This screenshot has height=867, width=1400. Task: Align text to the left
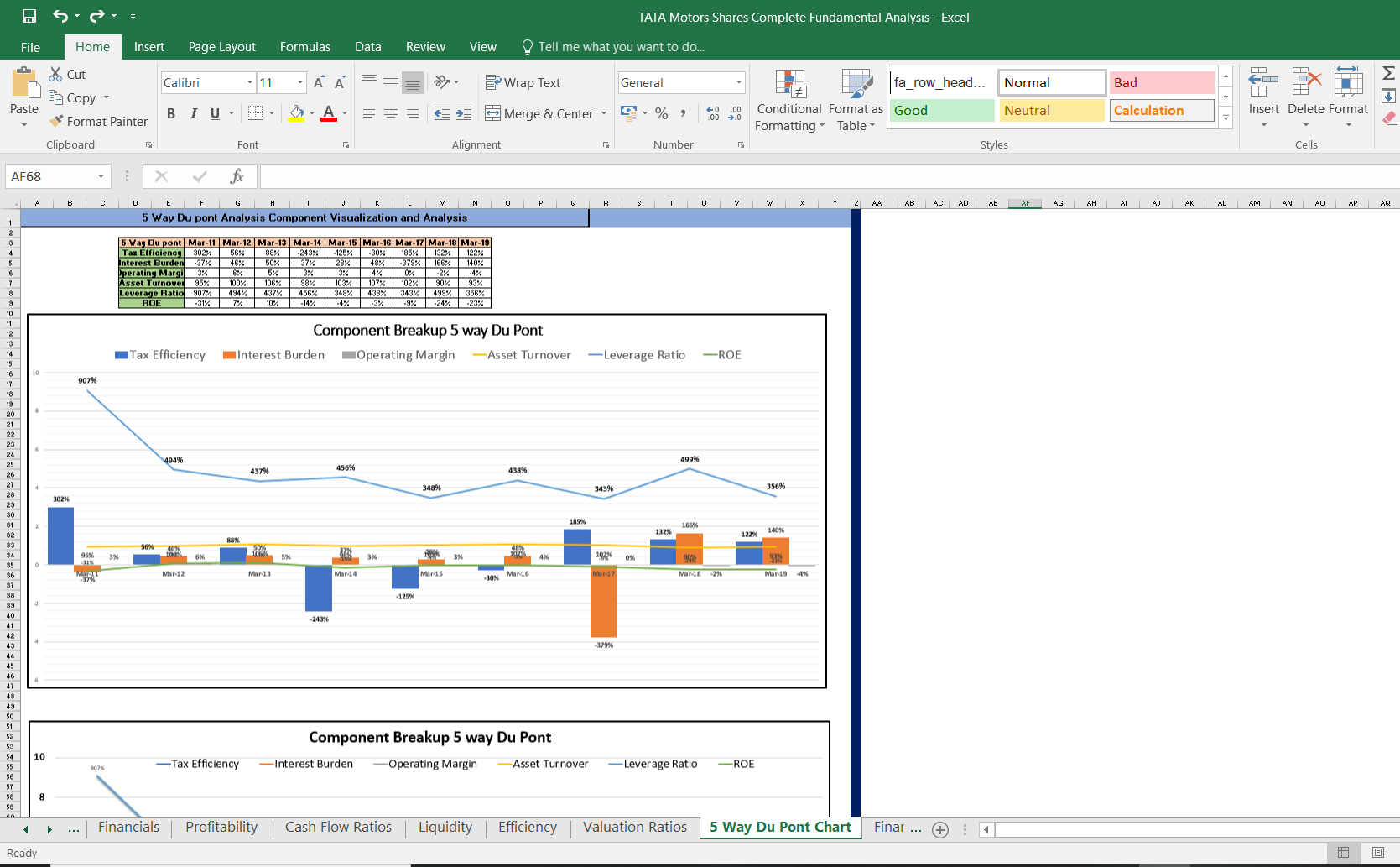tap(369, 113)
